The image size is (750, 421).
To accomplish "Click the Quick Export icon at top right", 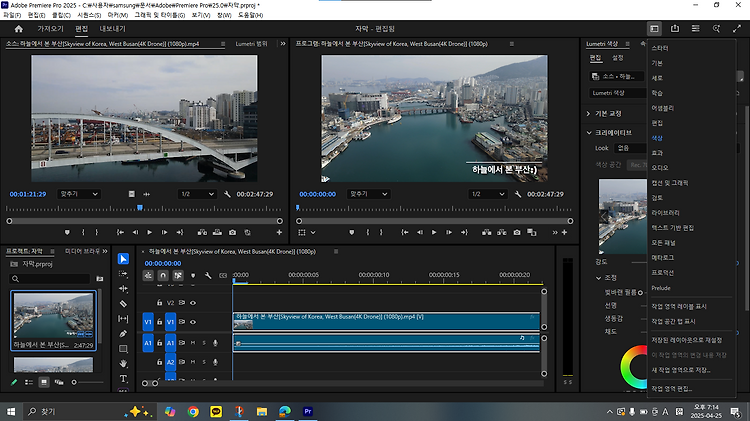I will point(675,29).
